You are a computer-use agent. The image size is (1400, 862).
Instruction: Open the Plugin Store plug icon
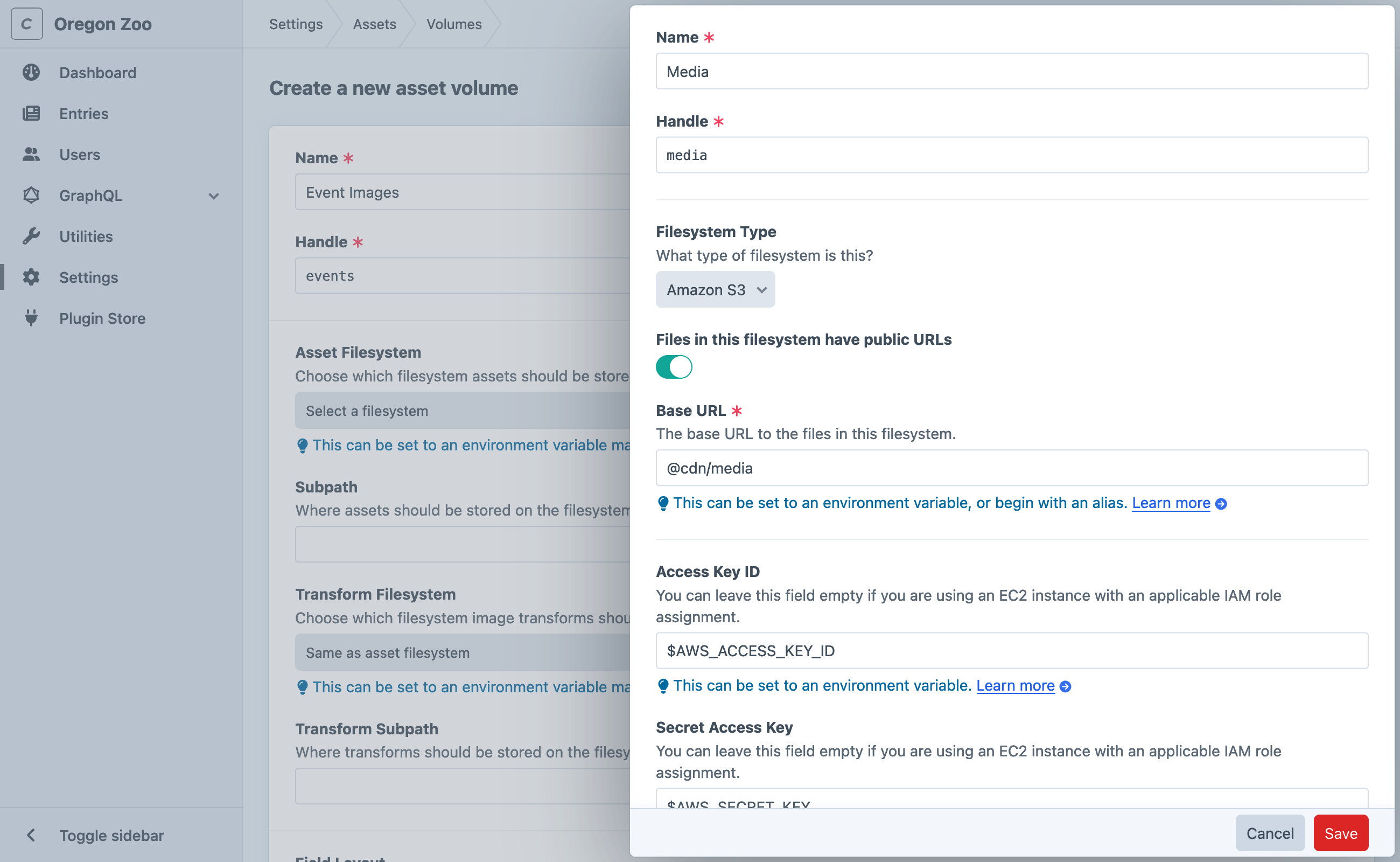click(x=31, y=318)
